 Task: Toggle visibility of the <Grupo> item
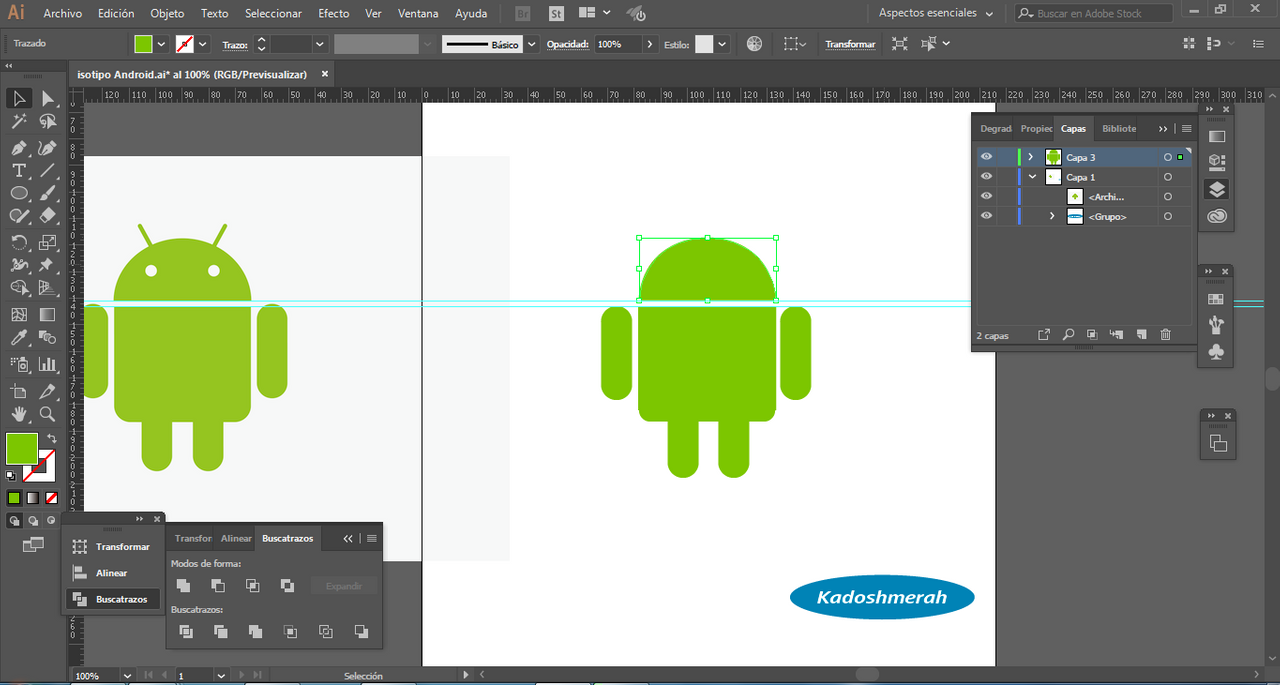tap(987, 216)
